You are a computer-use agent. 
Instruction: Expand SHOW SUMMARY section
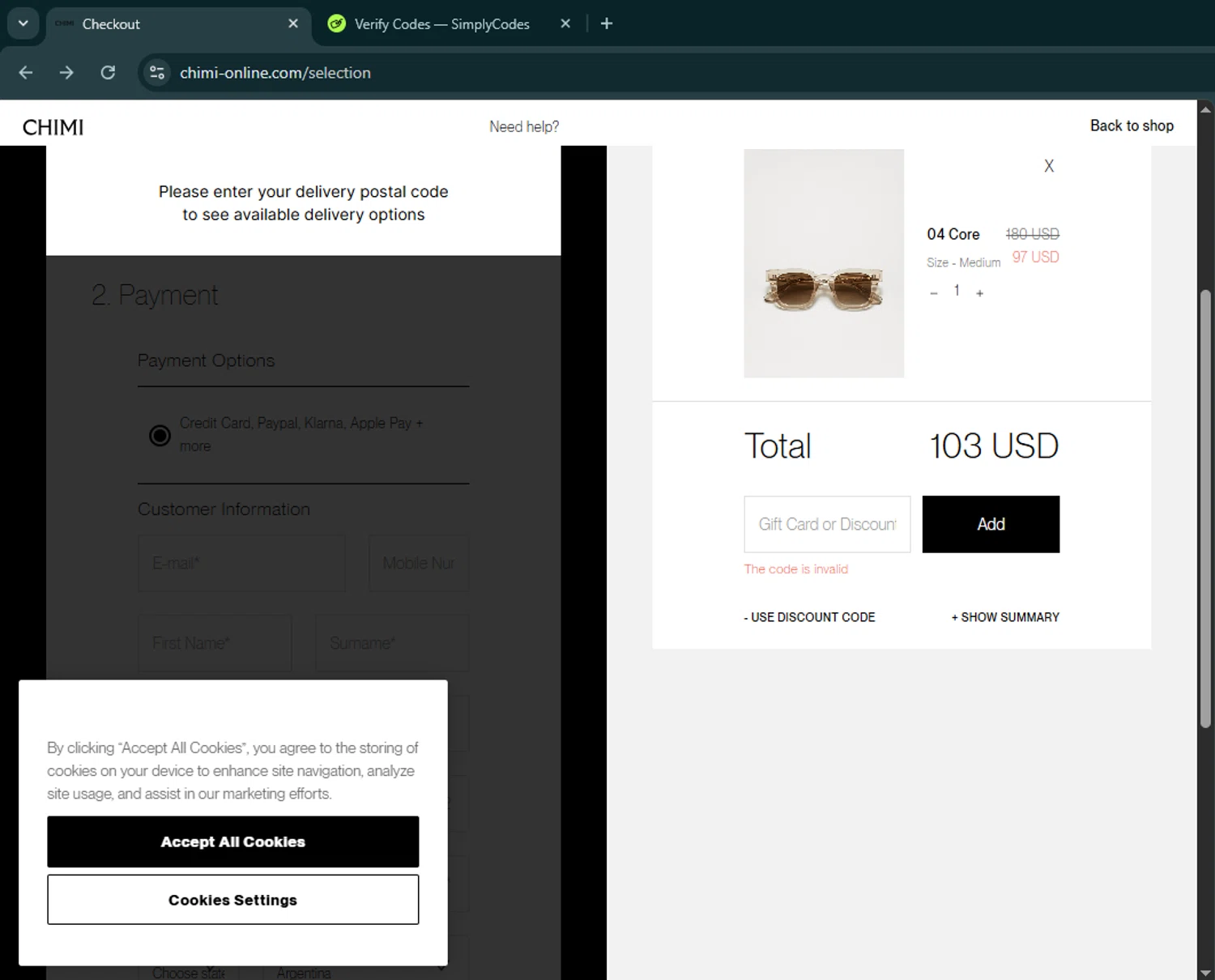(x=1005, y=617)
